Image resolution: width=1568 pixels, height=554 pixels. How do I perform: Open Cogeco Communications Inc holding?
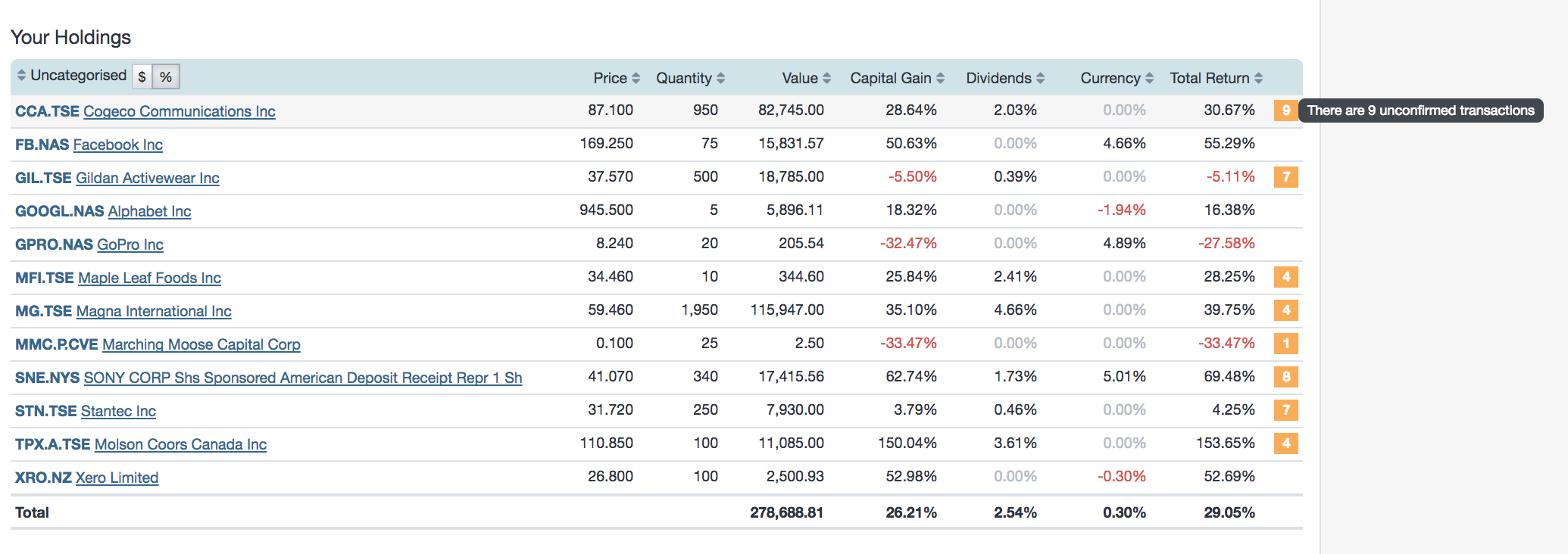(179, 111)
